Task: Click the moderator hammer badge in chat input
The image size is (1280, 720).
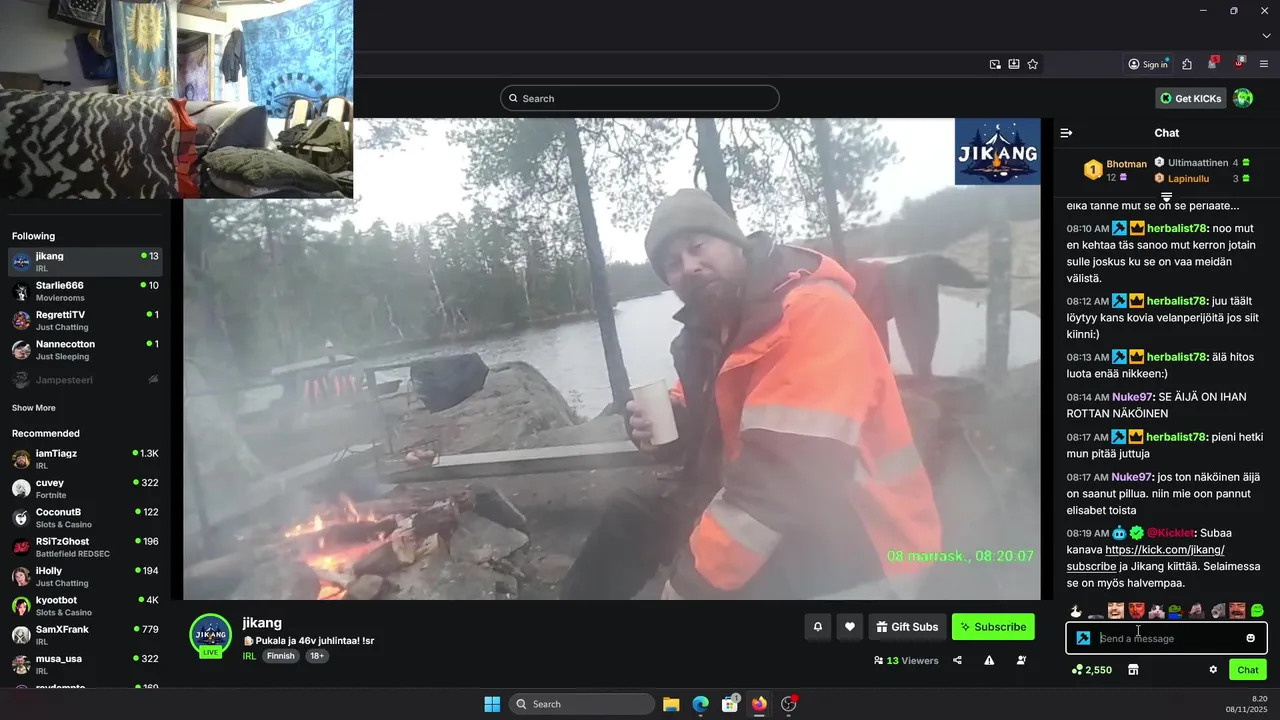Action: (1083, 638)
